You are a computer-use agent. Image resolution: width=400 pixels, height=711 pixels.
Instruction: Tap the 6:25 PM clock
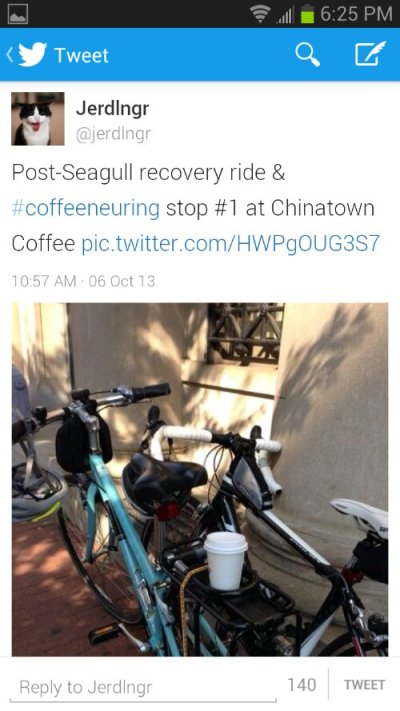point(356,14)
